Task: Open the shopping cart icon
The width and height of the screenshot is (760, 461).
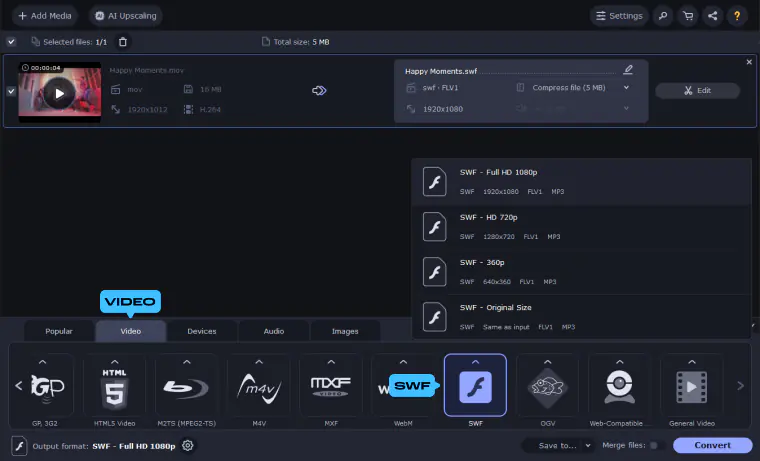Action: (x=688, y=16)
